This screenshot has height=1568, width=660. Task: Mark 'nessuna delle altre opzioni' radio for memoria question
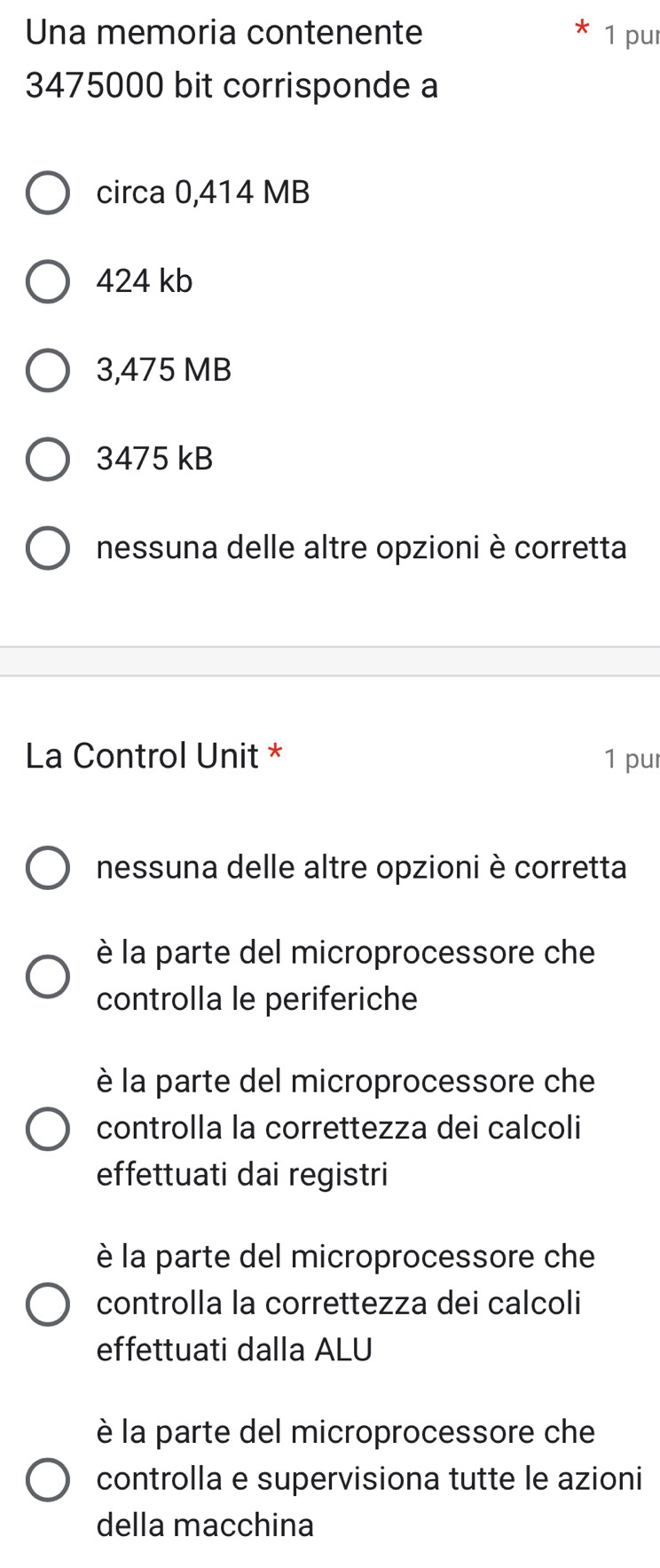point(47,548)
